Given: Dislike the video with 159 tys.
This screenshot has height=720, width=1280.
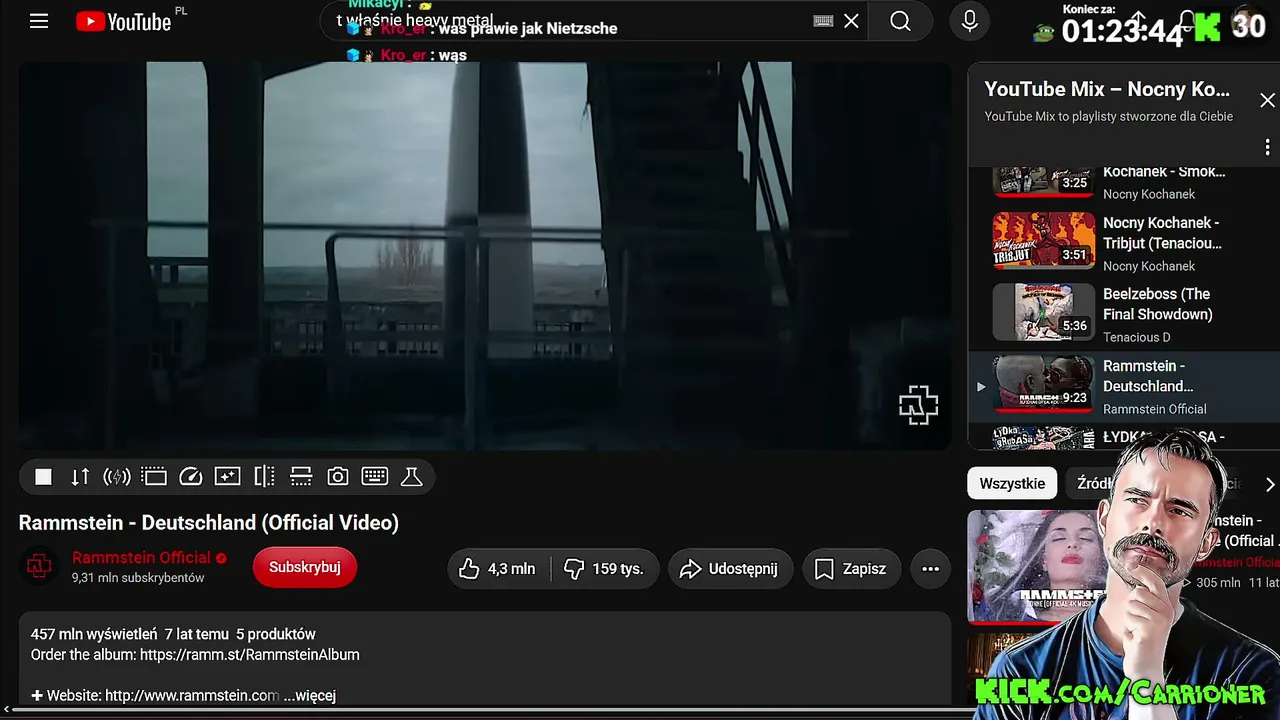Looking at the screenshot, I should 605,569.
